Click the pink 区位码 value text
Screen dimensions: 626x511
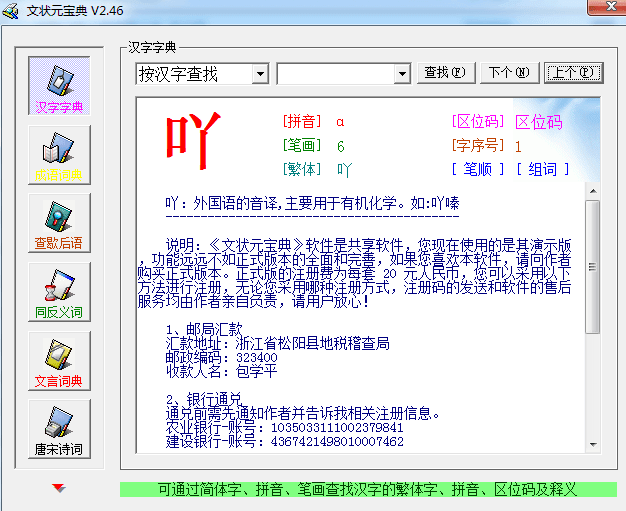click(x=539, y=122)
